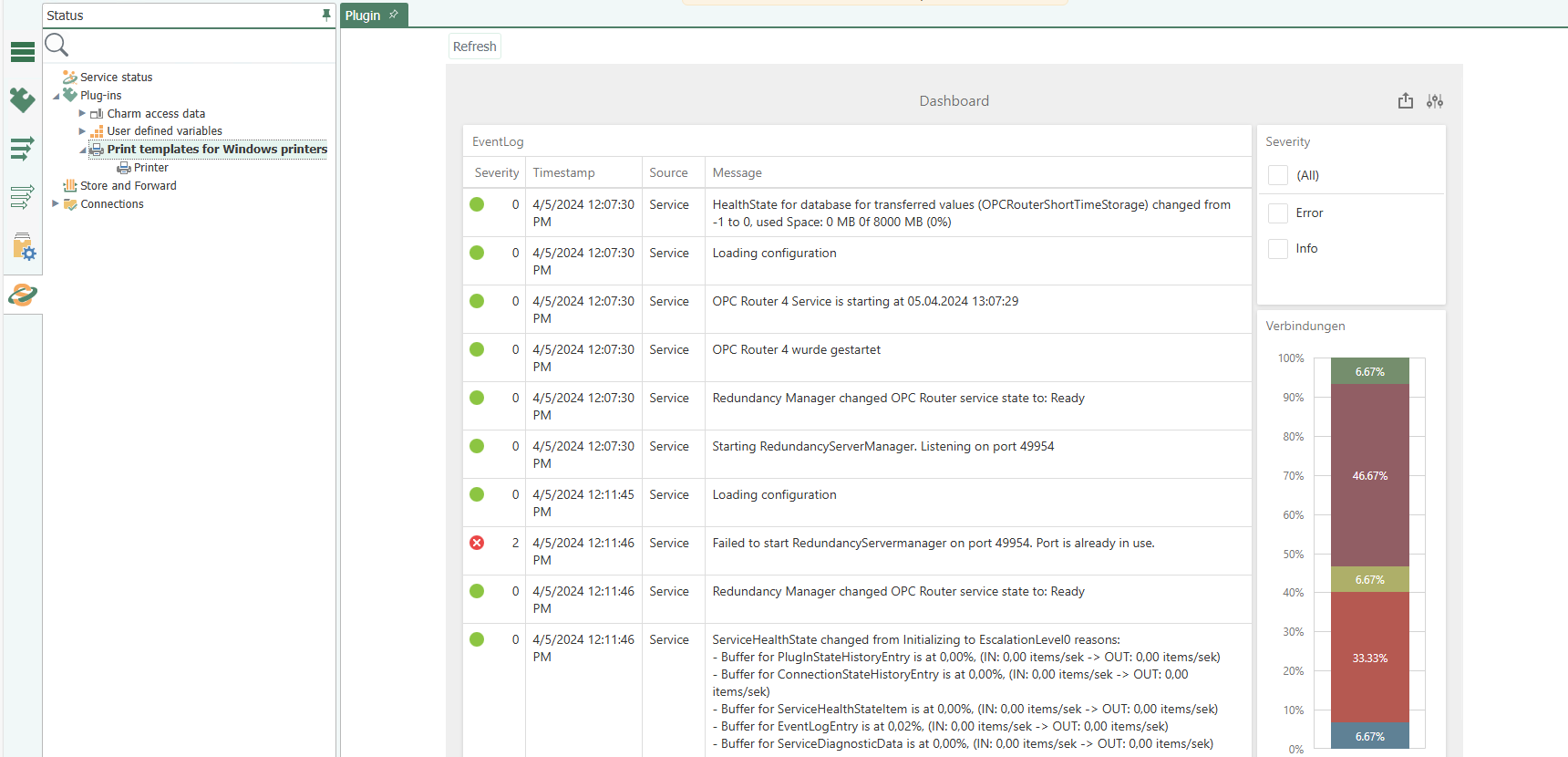Image resolution: width=1568 pixels, height=757 pixels.
Task: Click the Connections folder icon
Action: click(70, 204)
